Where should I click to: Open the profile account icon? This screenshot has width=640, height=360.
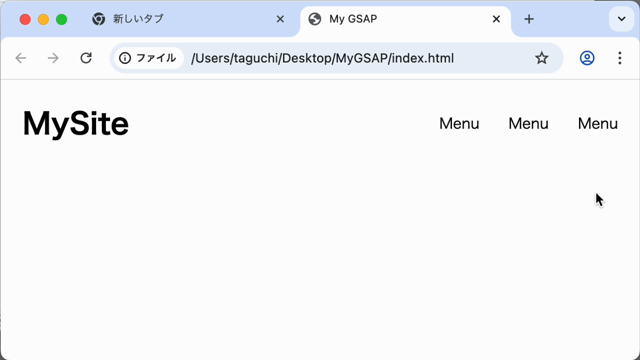[x=587, y=58]
